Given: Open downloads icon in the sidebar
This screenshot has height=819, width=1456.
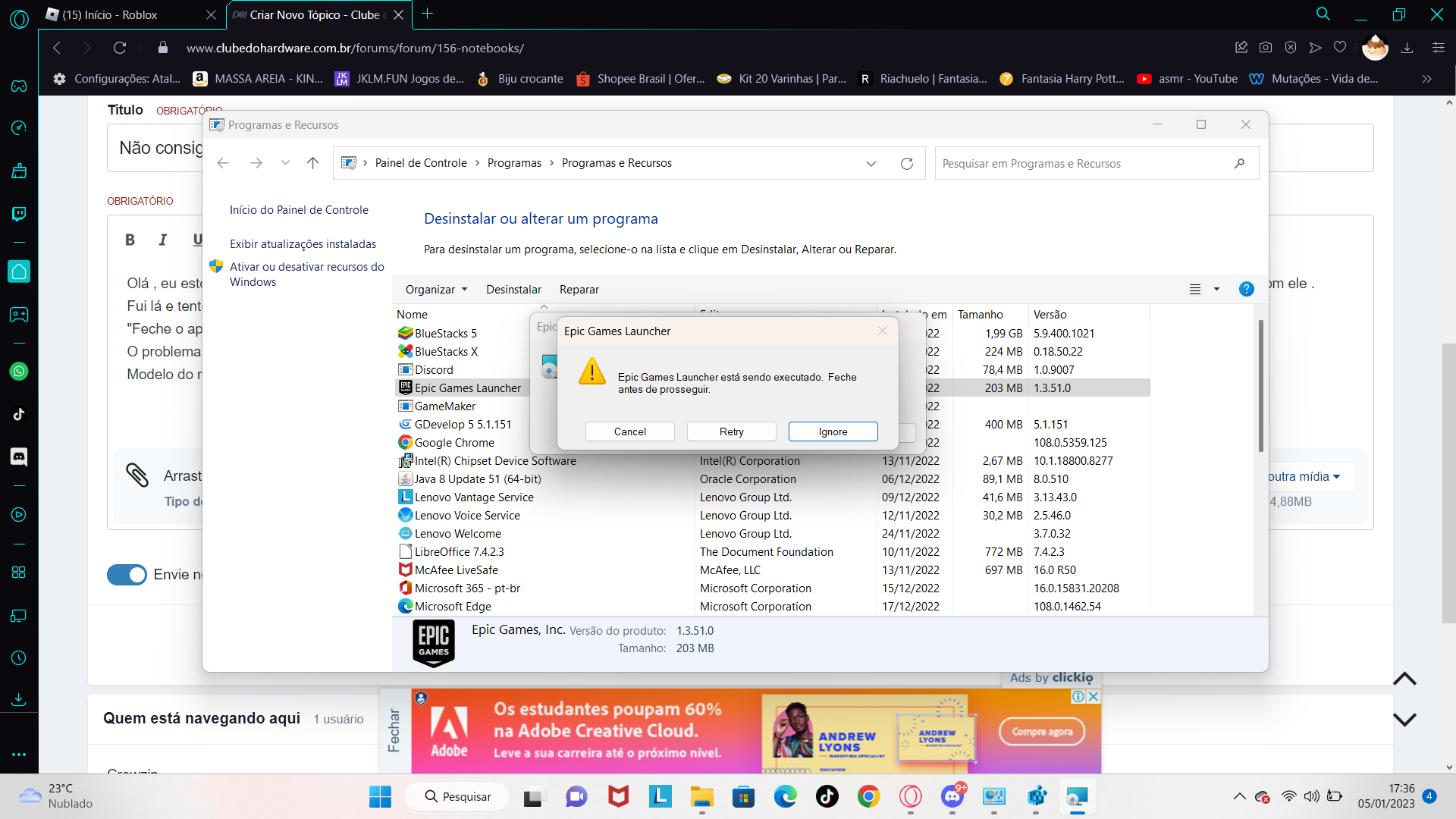Looking at the screenshot, I should (x=19, y=699).
